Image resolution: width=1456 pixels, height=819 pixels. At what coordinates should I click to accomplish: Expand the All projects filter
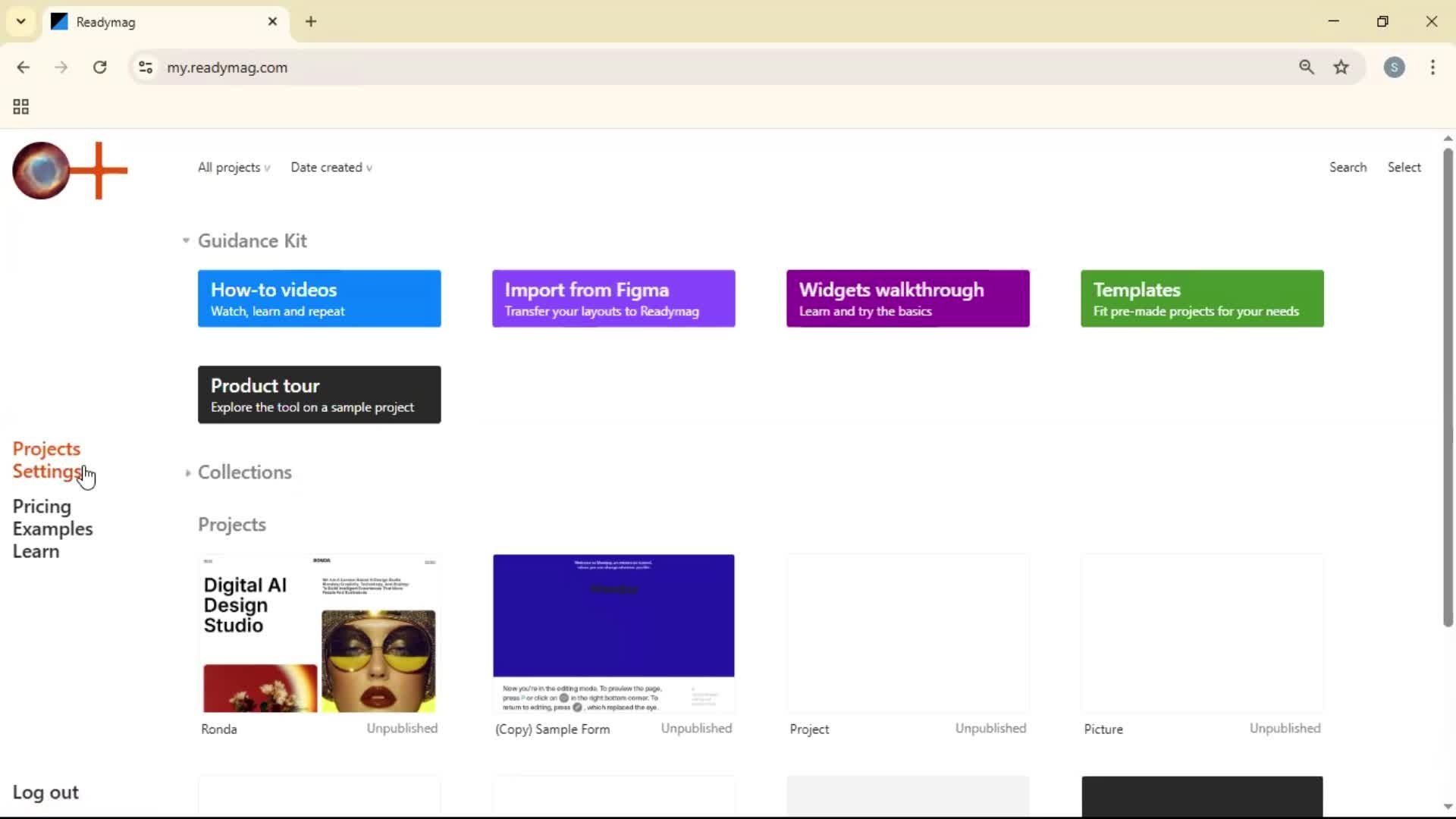pyautogui.click(x=233, y=167)
